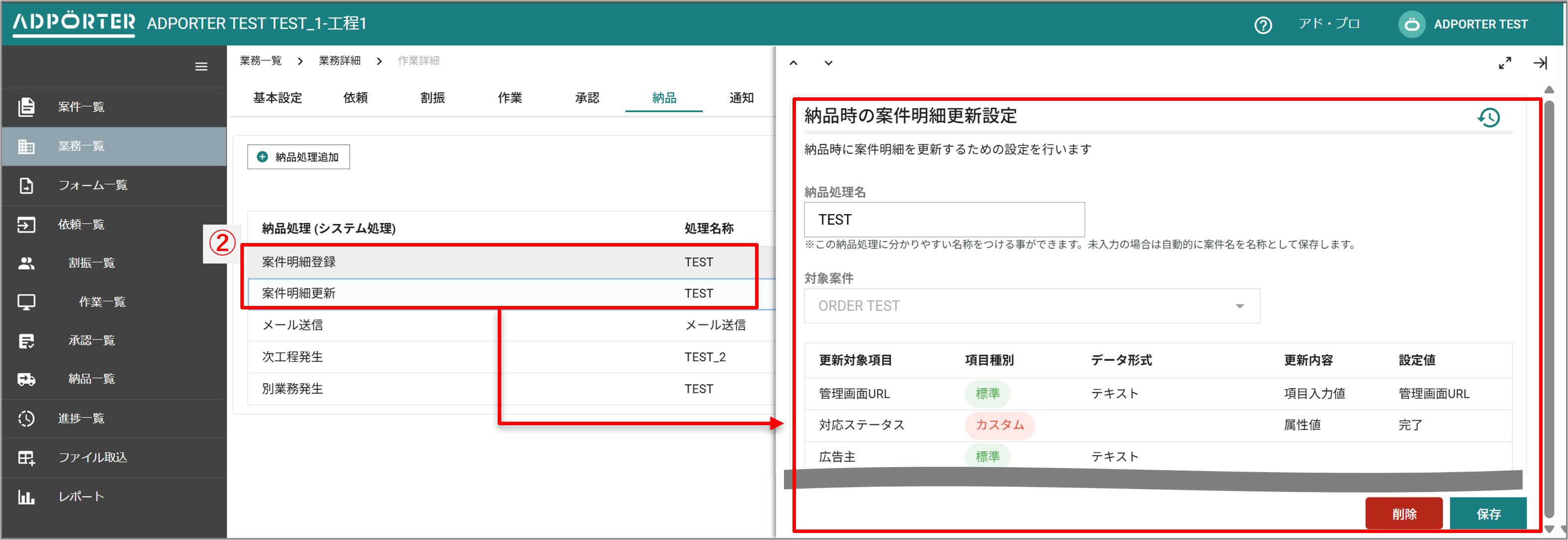Open the 案件一覧 sidebar icon
The image size is (1568, 540).
click(x=26, y=106)
